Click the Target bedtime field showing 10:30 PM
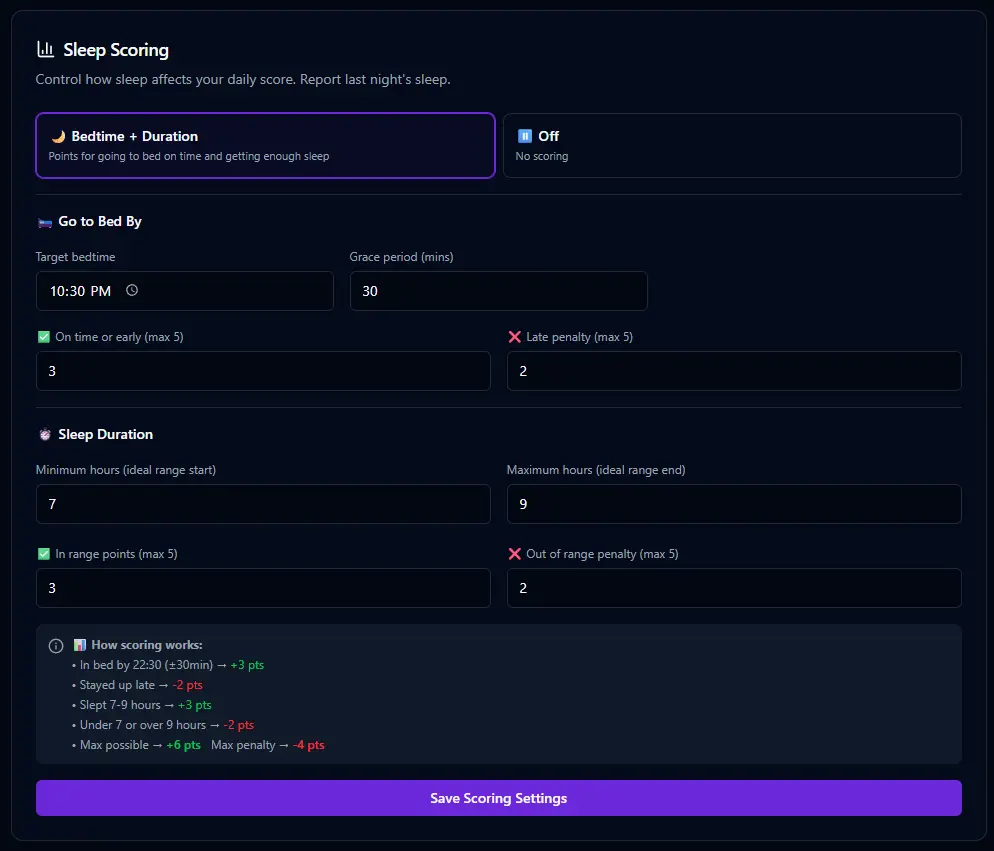 [185, 291]
